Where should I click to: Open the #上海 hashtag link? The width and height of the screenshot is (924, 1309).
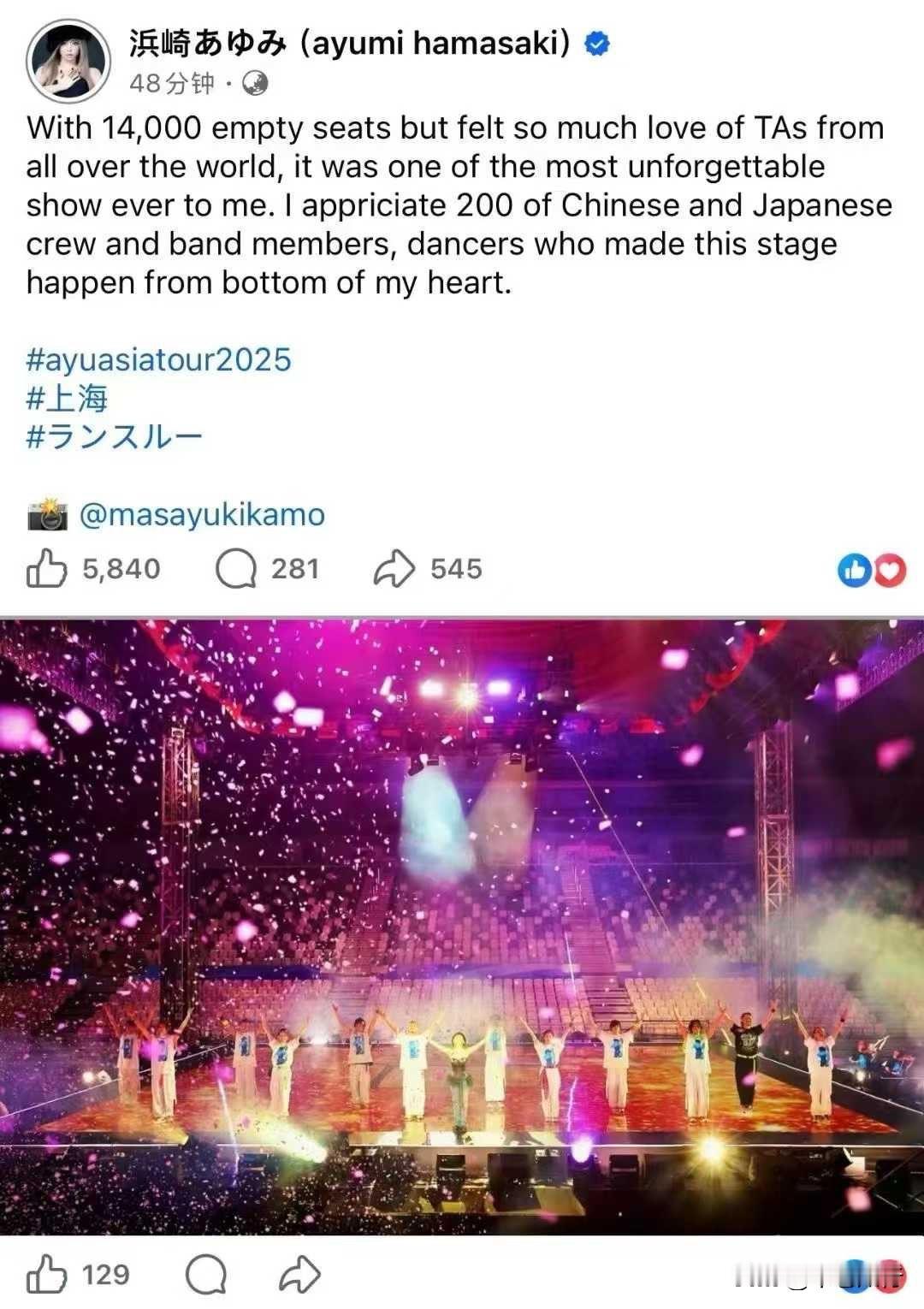coord(67,399)
